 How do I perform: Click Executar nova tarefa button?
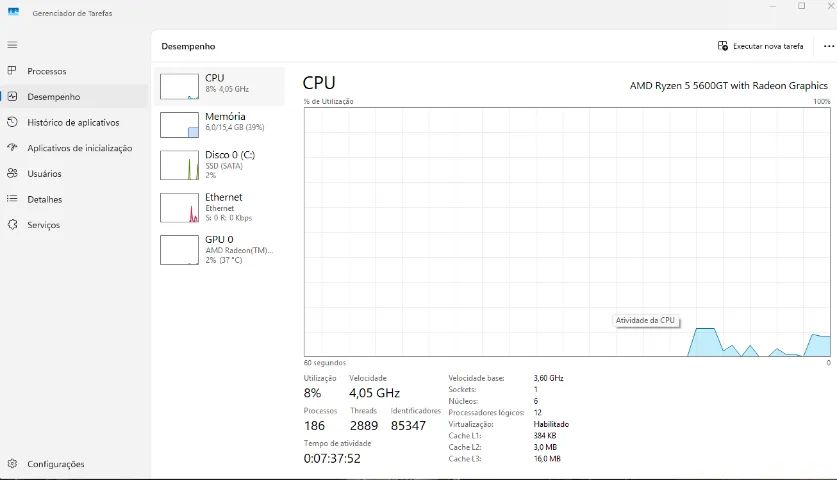click(761, 46)
